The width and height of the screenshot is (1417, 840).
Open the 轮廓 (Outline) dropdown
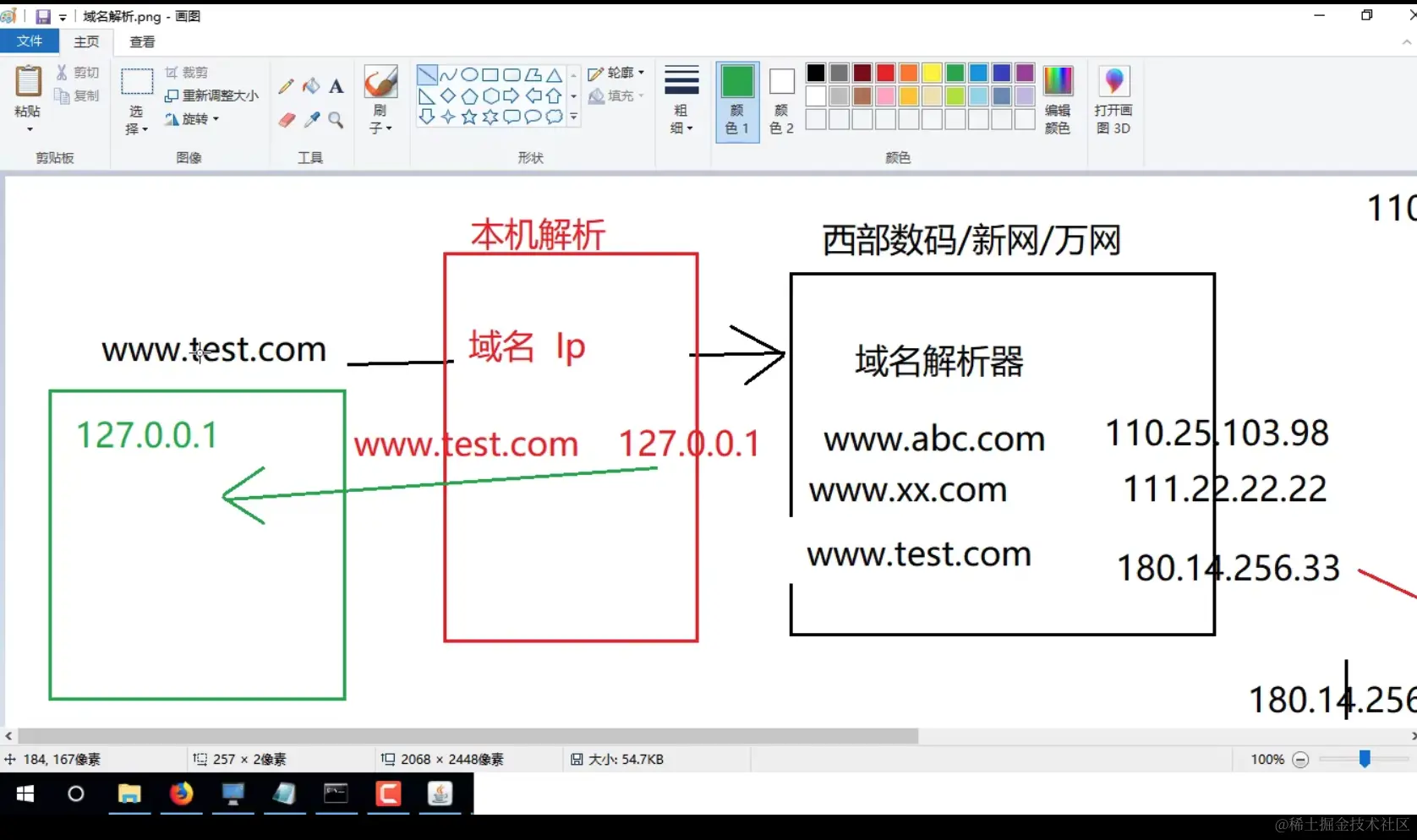pos(616,73)
